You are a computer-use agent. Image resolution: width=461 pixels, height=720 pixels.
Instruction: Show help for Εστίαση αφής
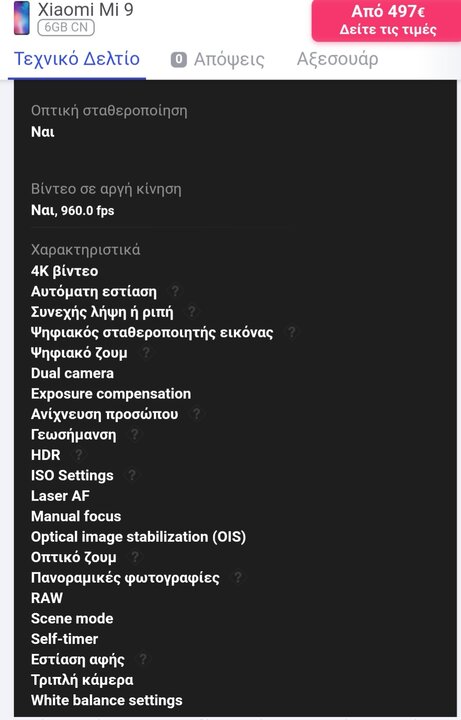point(143,659)
